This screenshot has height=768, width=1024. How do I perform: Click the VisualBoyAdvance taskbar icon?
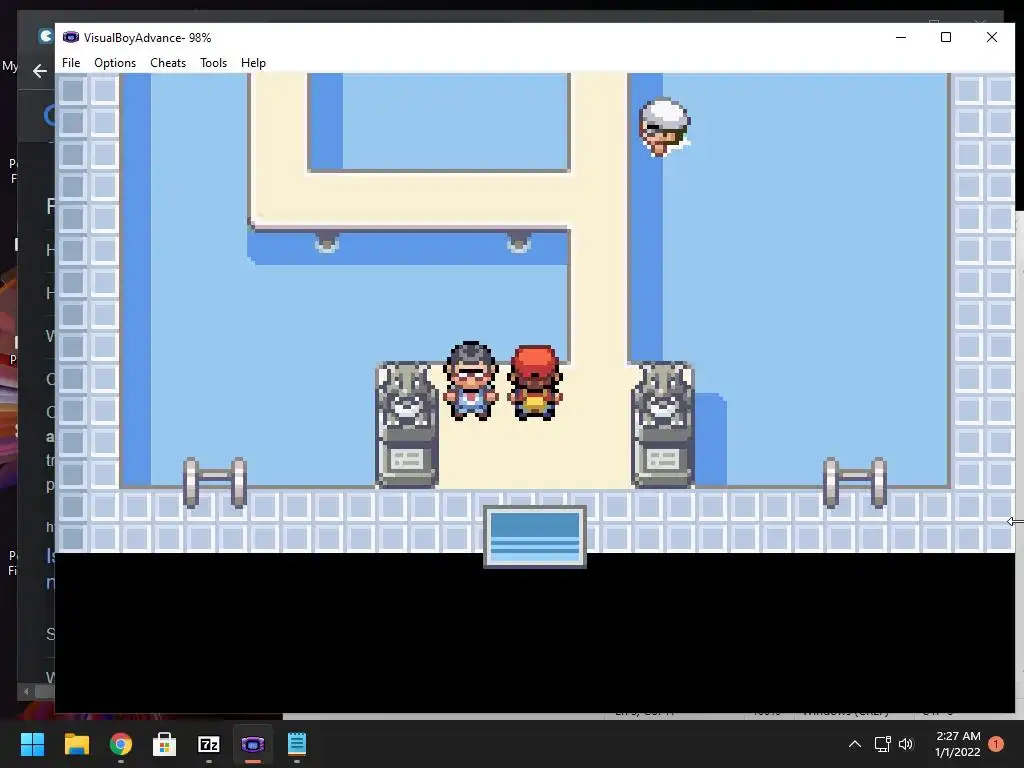coord(253,744)
